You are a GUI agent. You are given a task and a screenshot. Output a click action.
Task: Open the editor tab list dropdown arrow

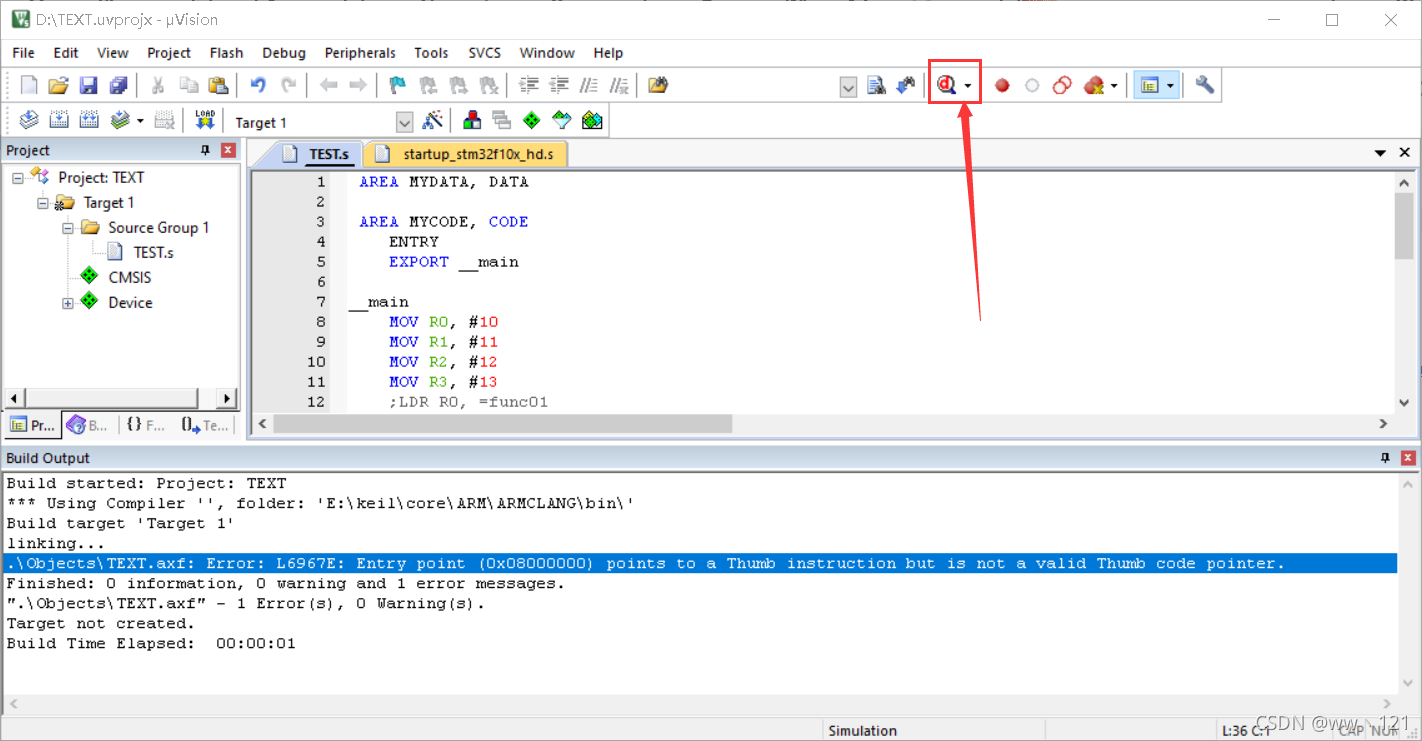(1381, 153)
